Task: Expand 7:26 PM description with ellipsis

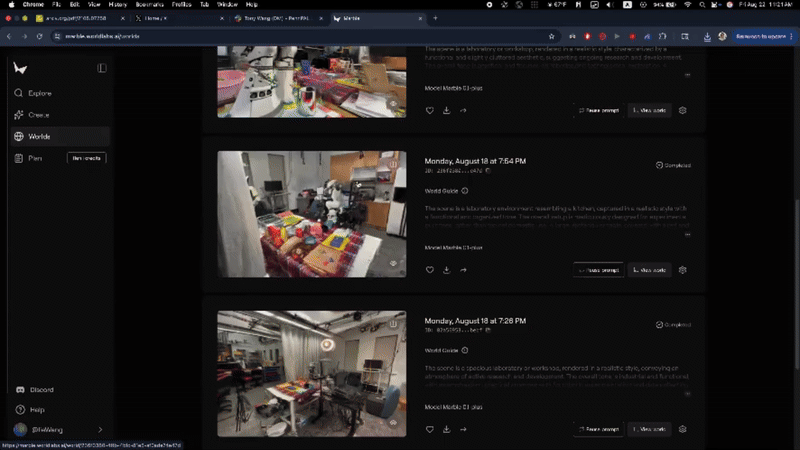Action: point(687,394)
